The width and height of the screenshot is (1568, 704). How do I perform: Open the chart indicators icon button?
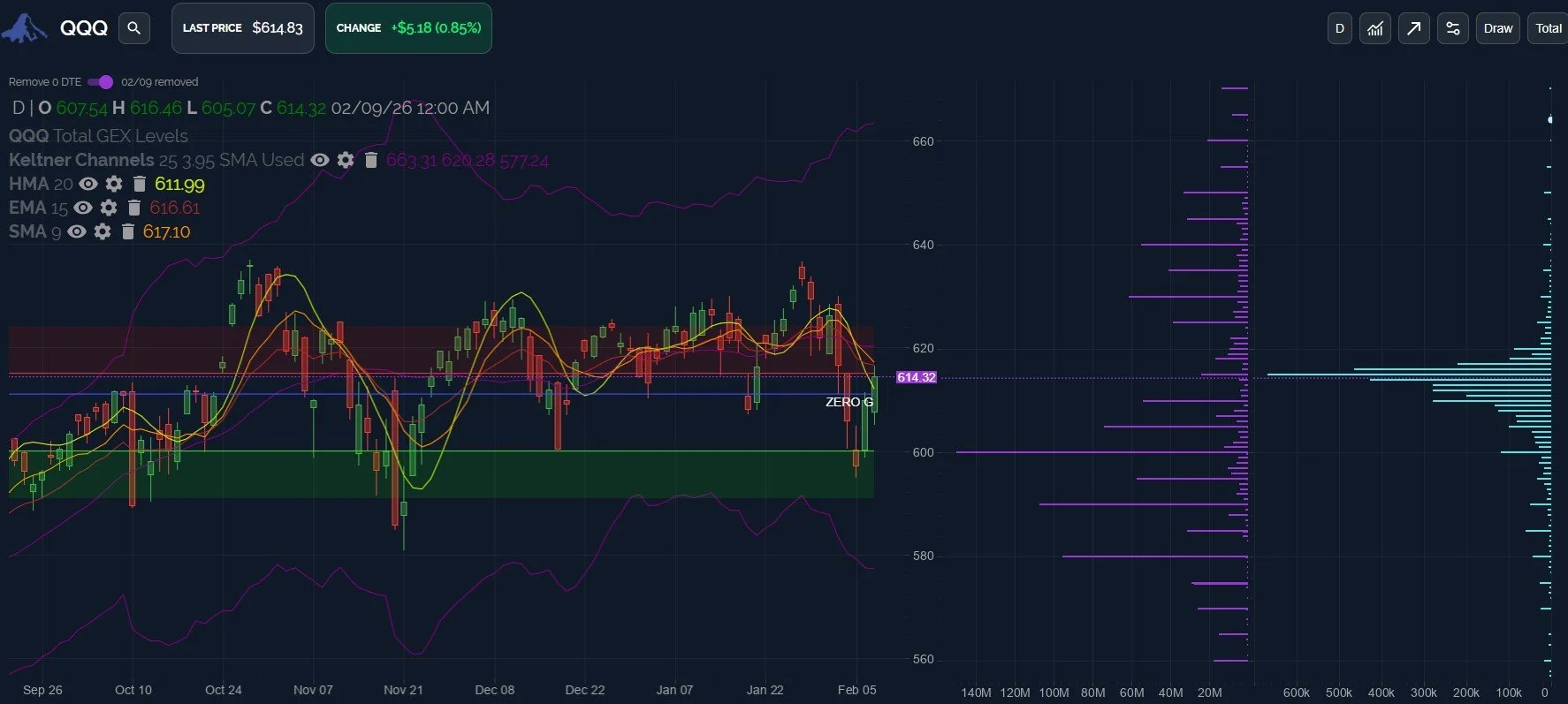pyautogui.click(x=1375, y=28)
